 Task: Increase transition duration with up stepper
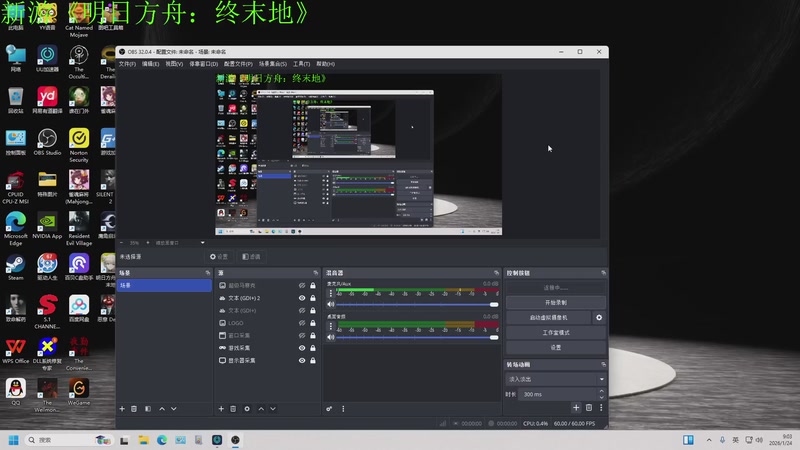pyautogui.click(x=602, y=391)
